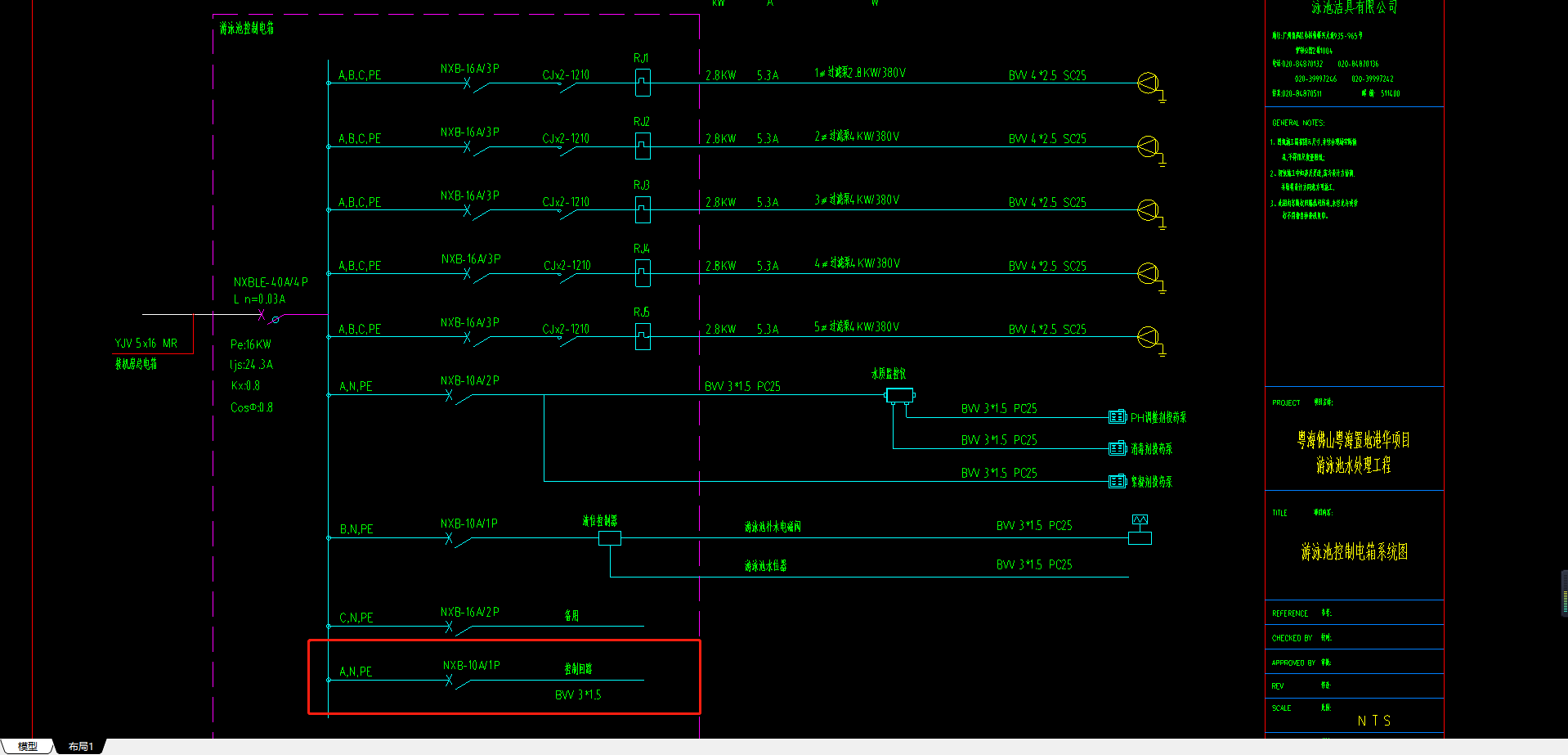Select the 液位控制器 controller box symbol
The image size is (1568, 755).
pyautogui.click(x=610, y=538)
